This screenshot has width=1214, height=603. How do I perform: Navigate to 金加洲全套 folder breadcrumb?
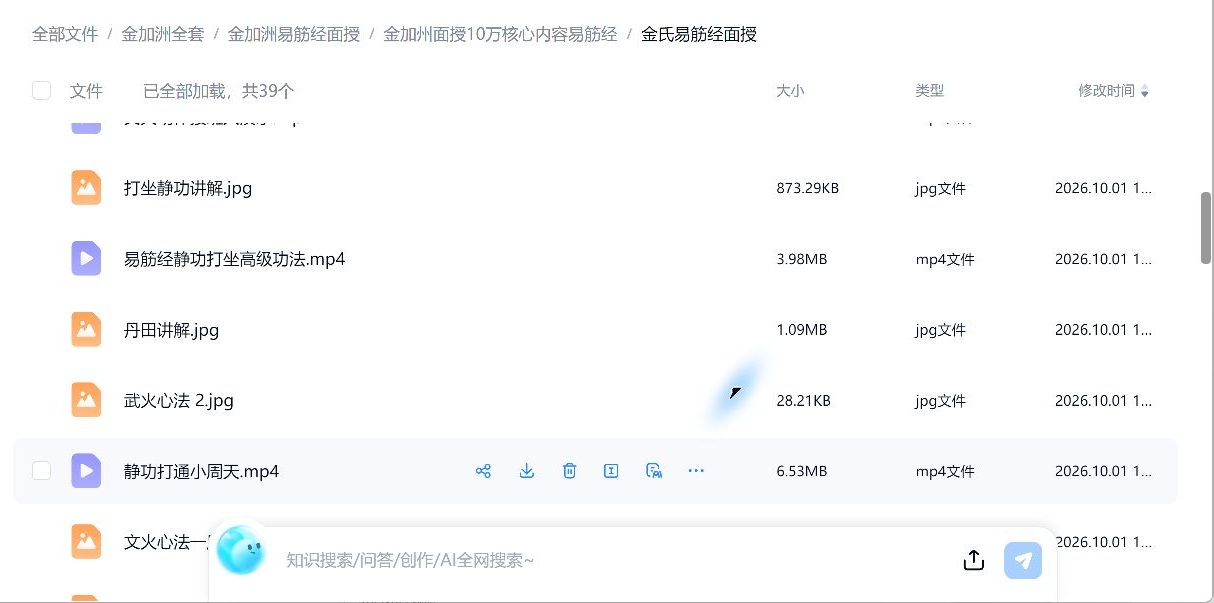(163, 34)
